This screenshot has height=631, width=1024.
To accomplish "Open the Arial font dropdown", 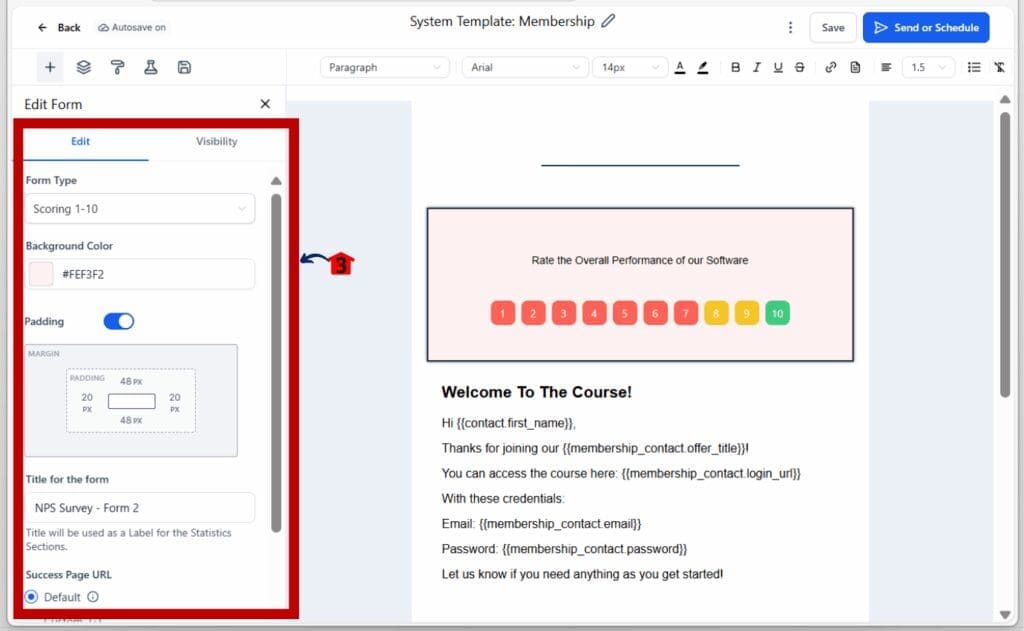I will pos(524,67).
